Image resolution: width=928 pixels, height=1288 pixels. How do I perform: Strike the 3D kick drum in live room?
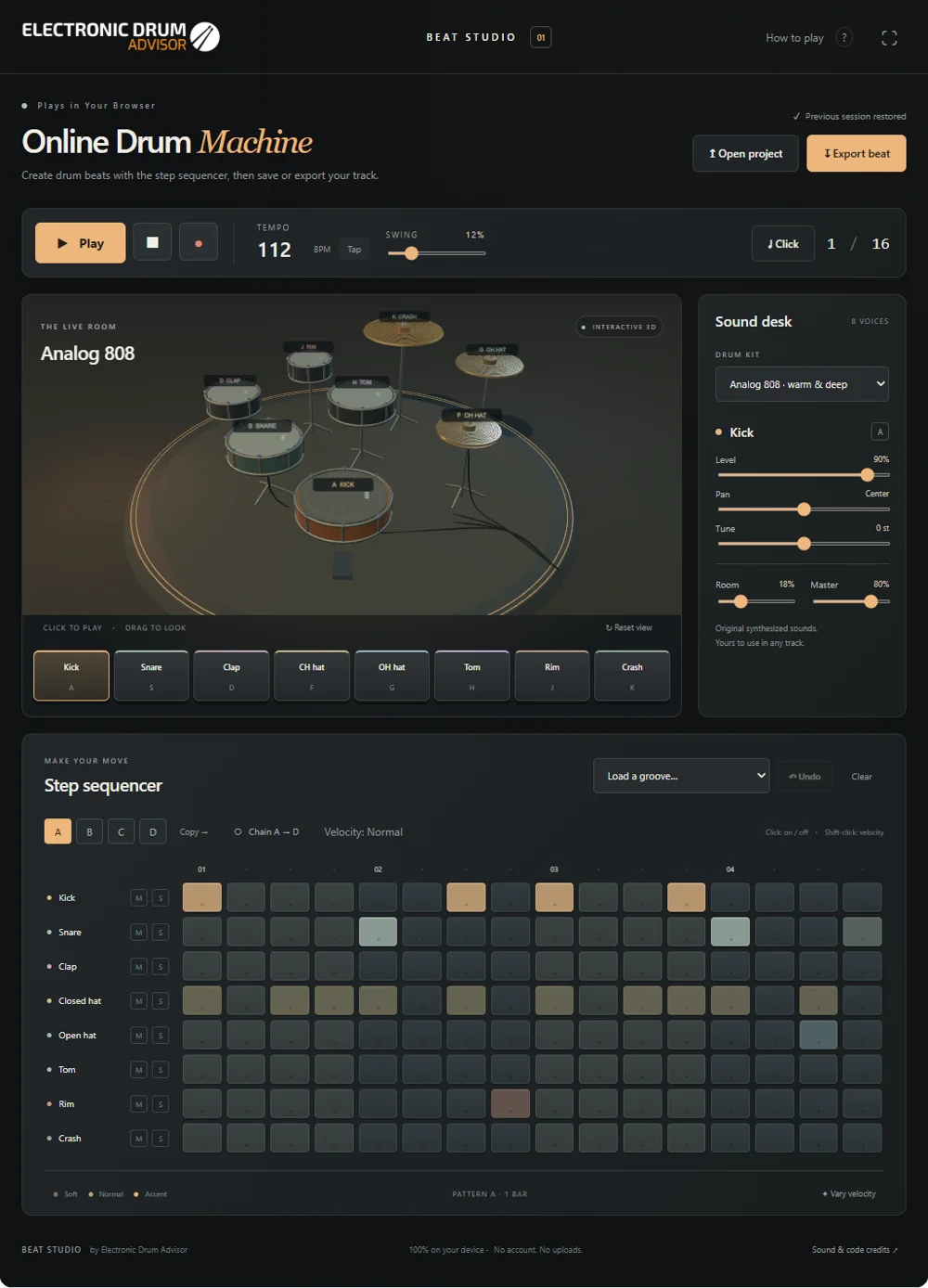(x=342, y=506)
